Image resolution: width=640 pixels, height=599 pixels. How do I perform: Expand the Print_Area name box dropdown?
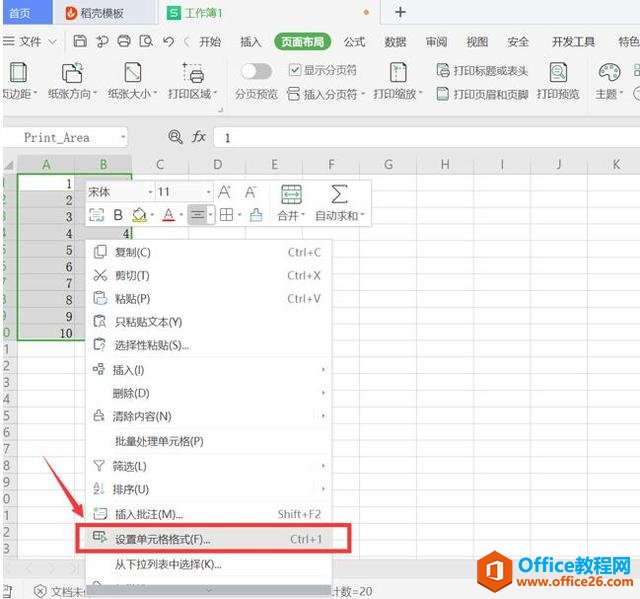pos(123,137)
